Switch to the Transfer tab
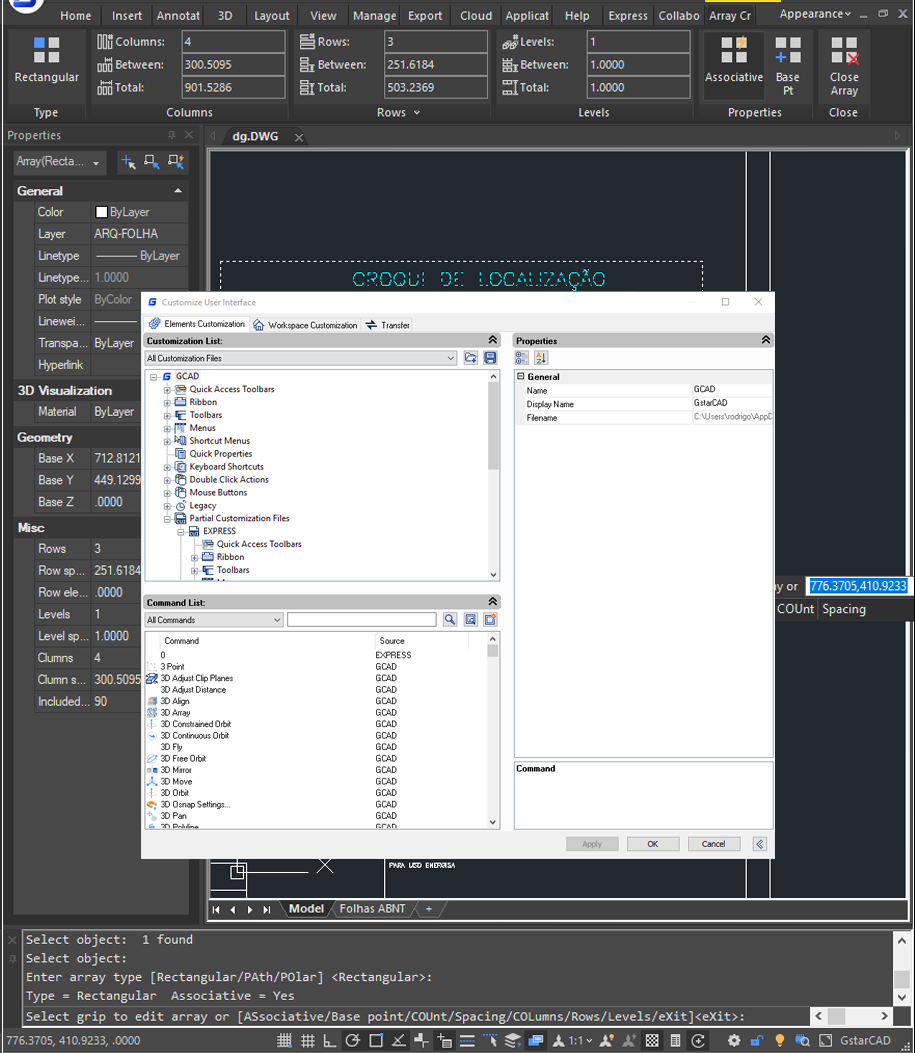Screen dimensions: 915x1053 388,325
